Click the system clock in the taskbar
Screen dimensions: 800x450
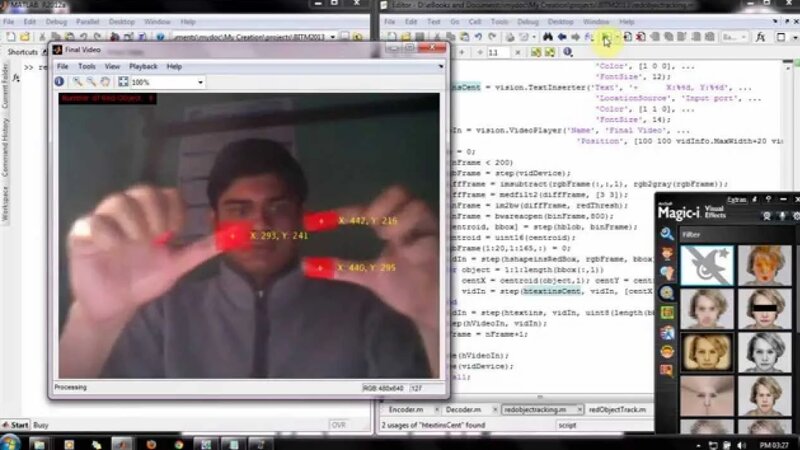click(773, 445)
